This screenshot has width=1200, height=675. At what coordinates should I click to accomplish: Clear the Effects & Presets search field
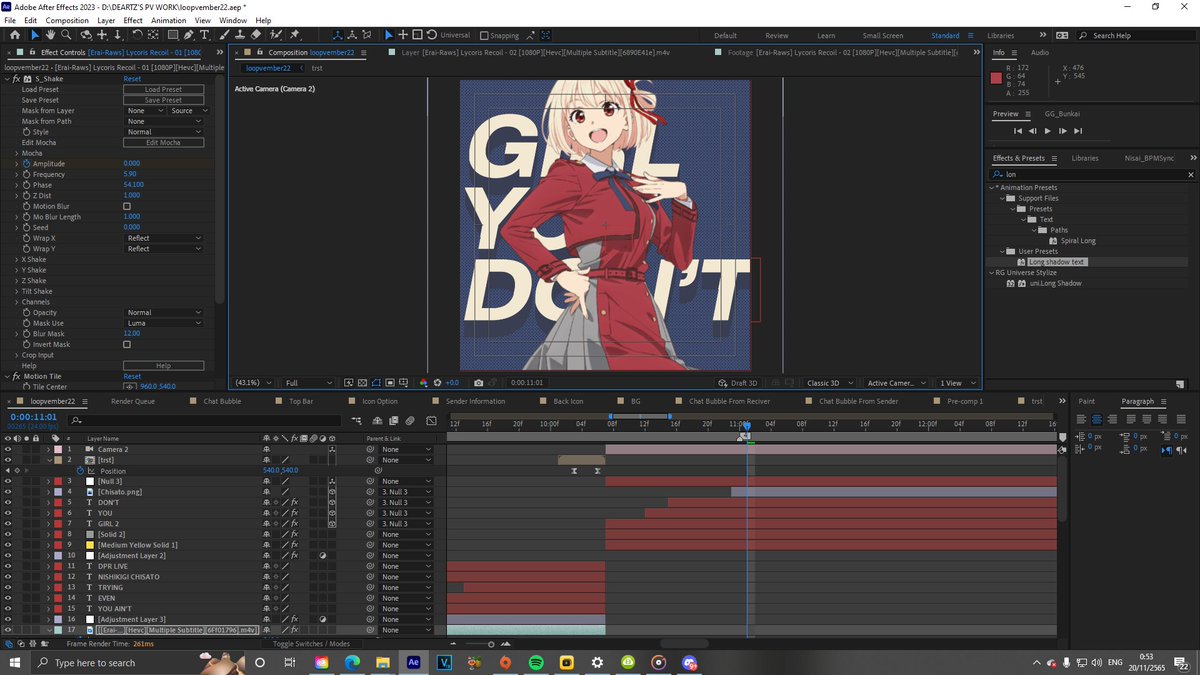(1190, 174)
